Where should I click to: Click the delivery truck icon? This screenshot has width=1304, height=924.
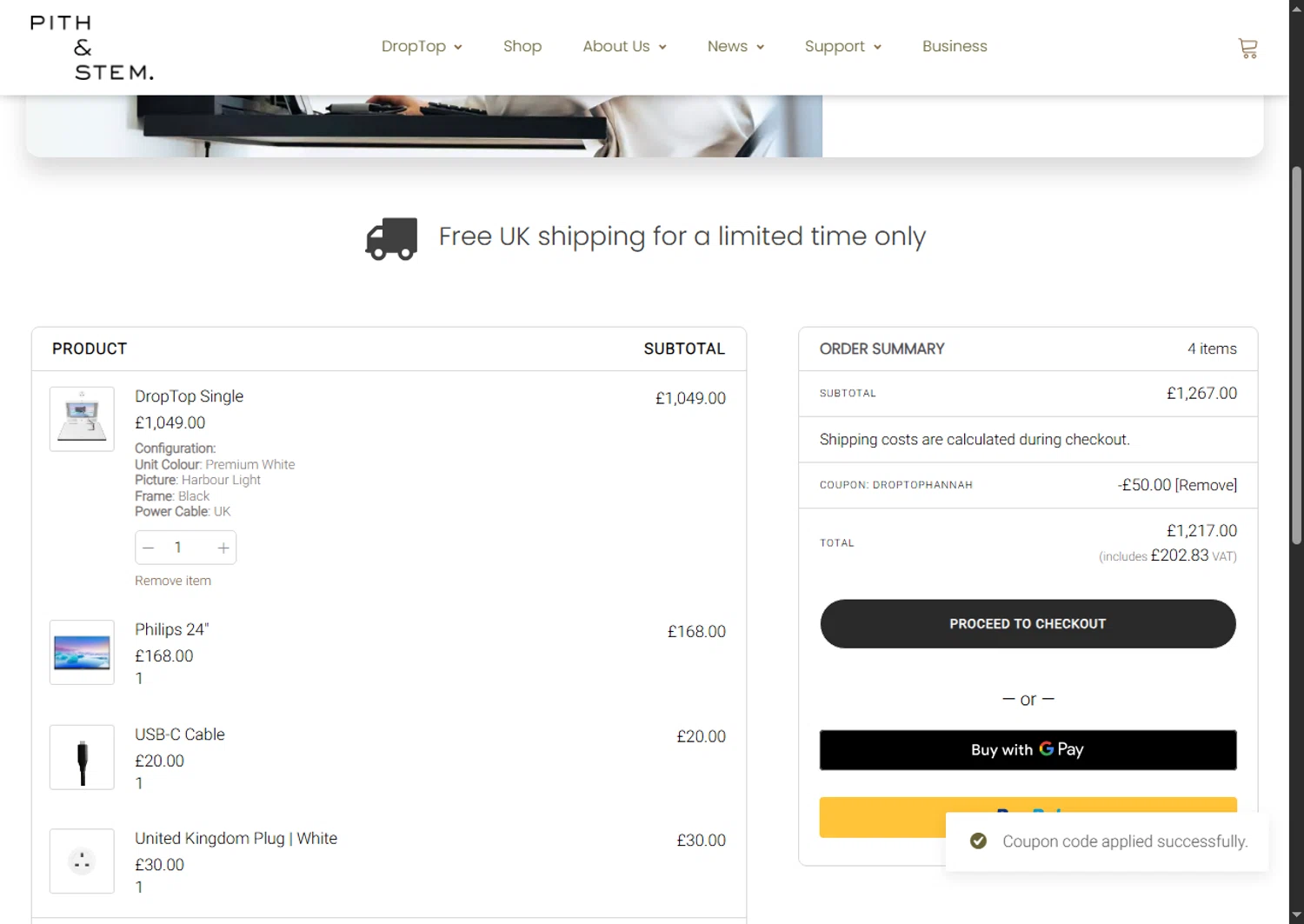[391, 238]
